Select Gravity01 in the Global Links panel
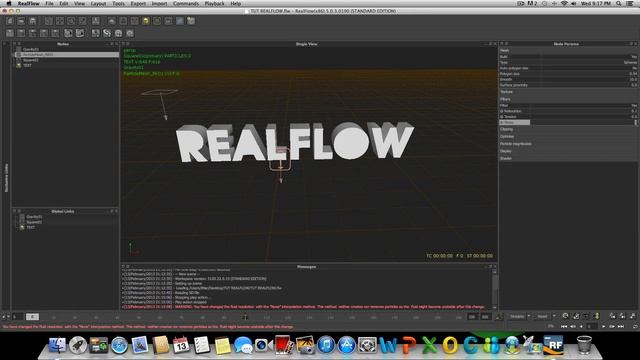The height and width of the screenshot is (360, 640). pyautogui.click(x=34, y=217)
